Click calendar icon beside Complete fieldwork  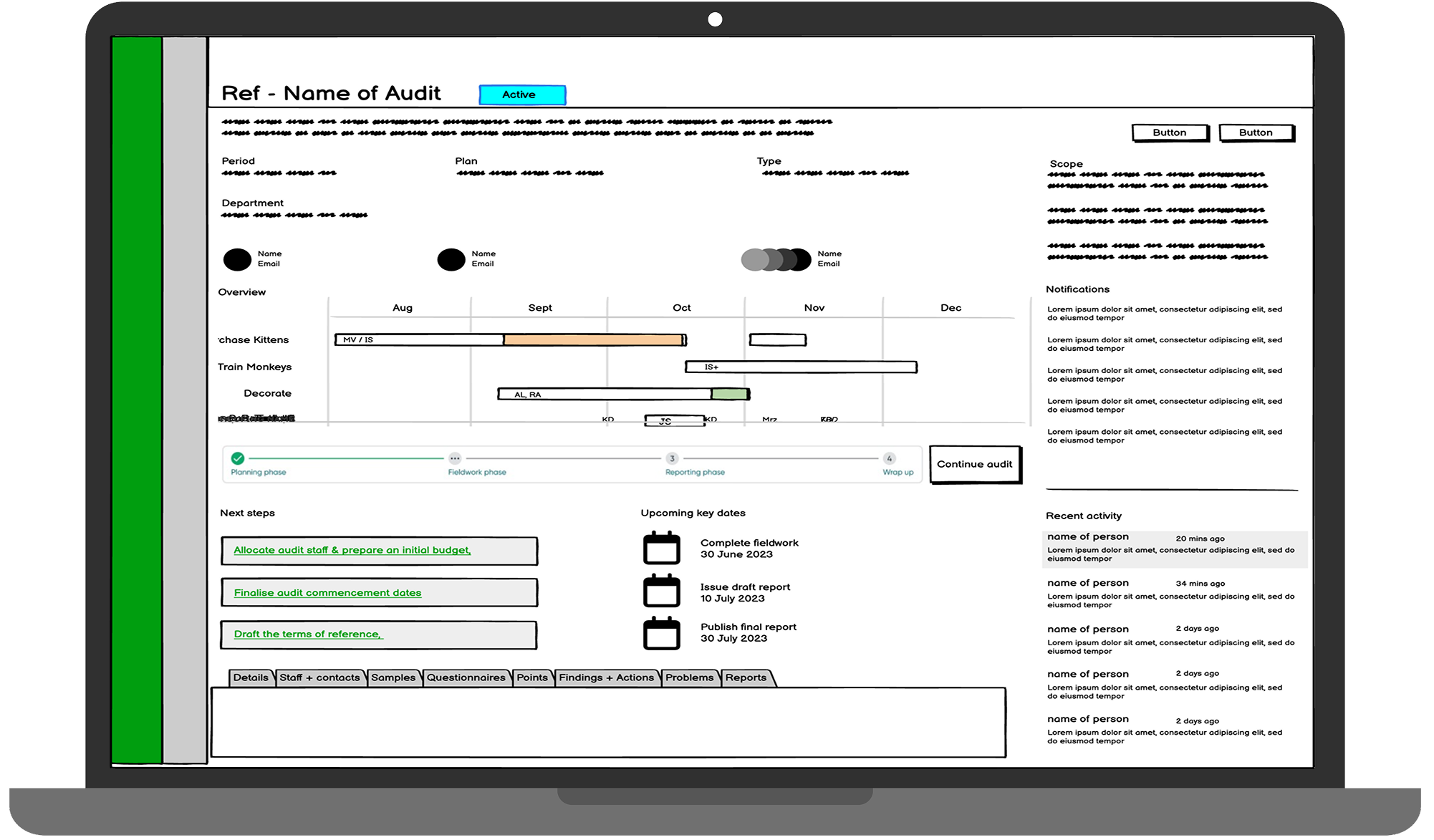click(x=661, y=549)
